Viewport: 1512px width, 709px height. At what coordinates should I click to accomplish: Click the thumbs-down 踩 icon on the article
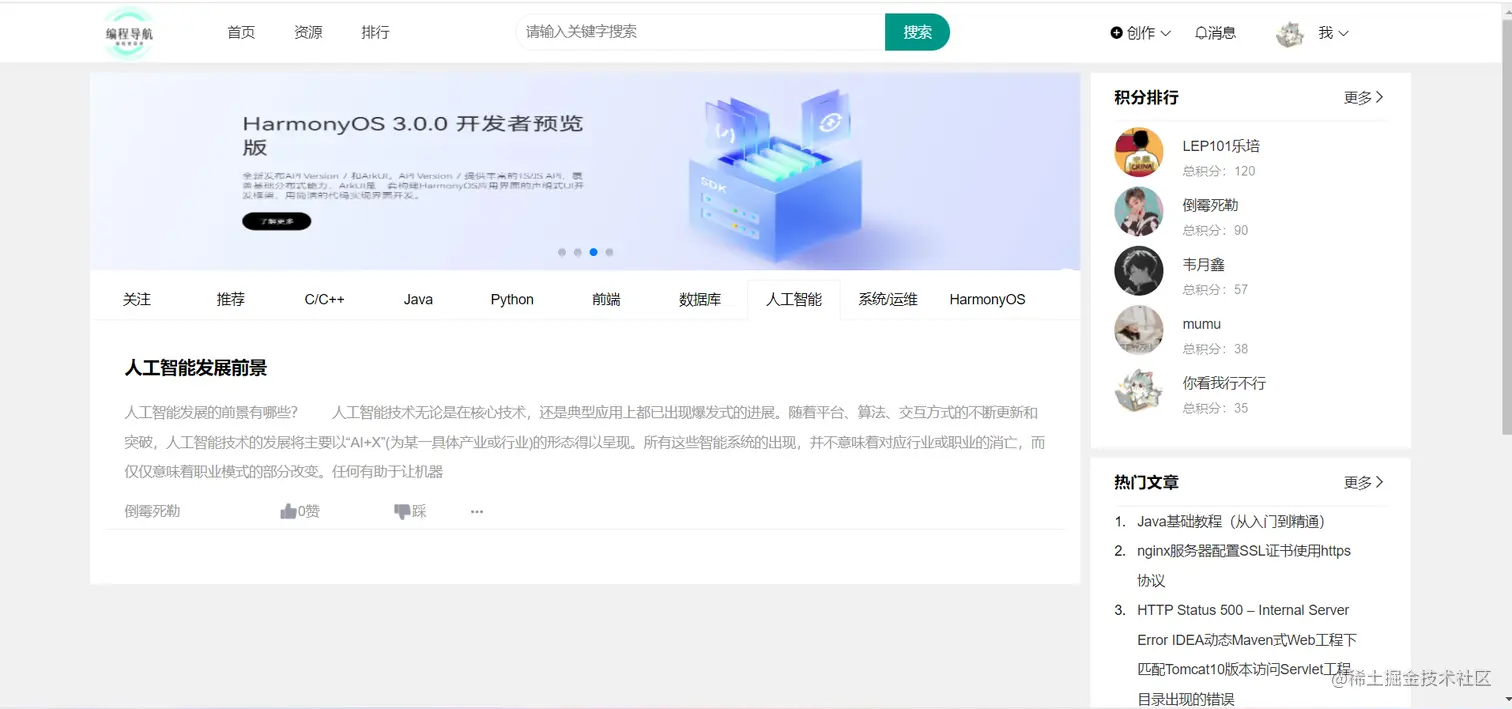402,511
